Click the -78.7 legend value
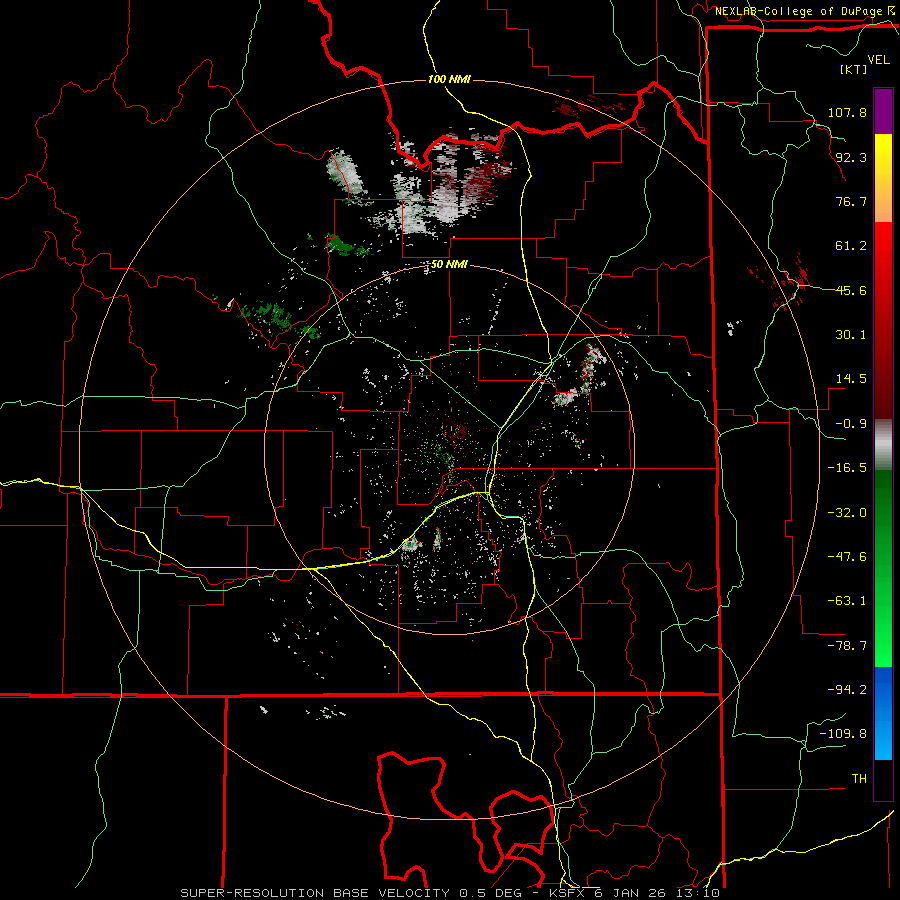The width and height of the screenshot is (900, 900). (847, 646)
